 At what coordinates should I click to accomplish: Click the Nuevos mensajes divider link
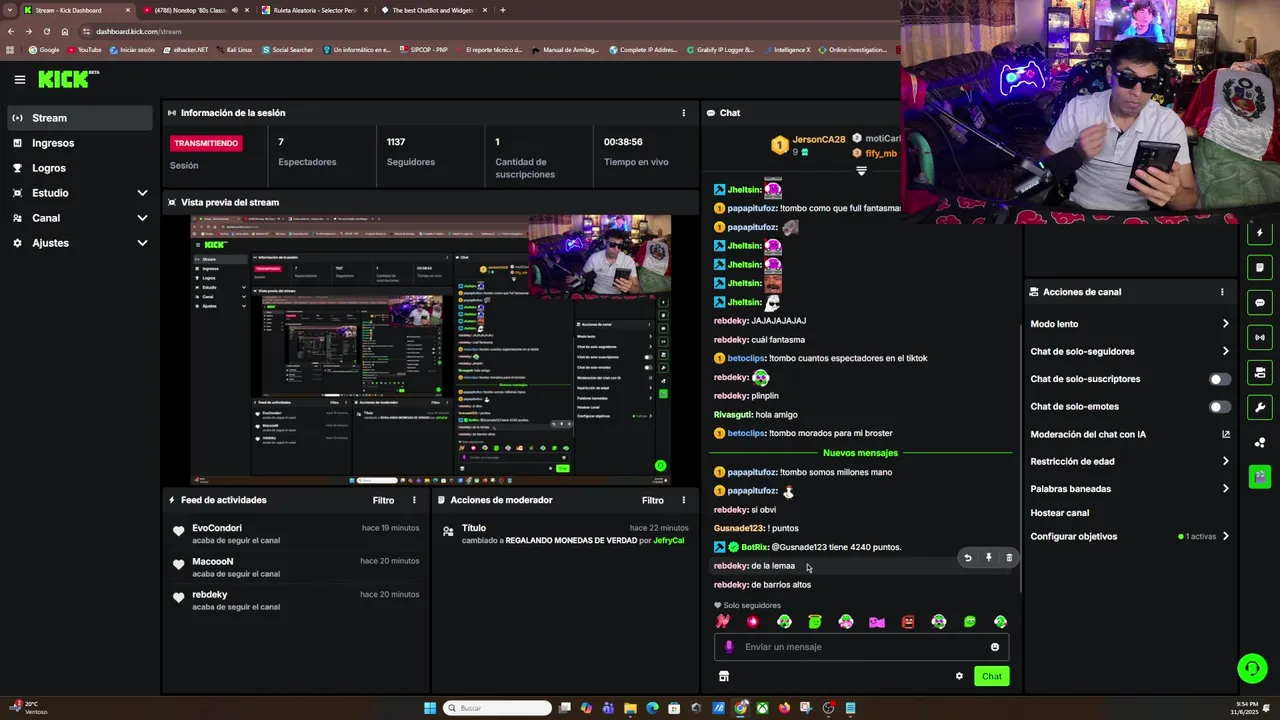tap(860, 453)
